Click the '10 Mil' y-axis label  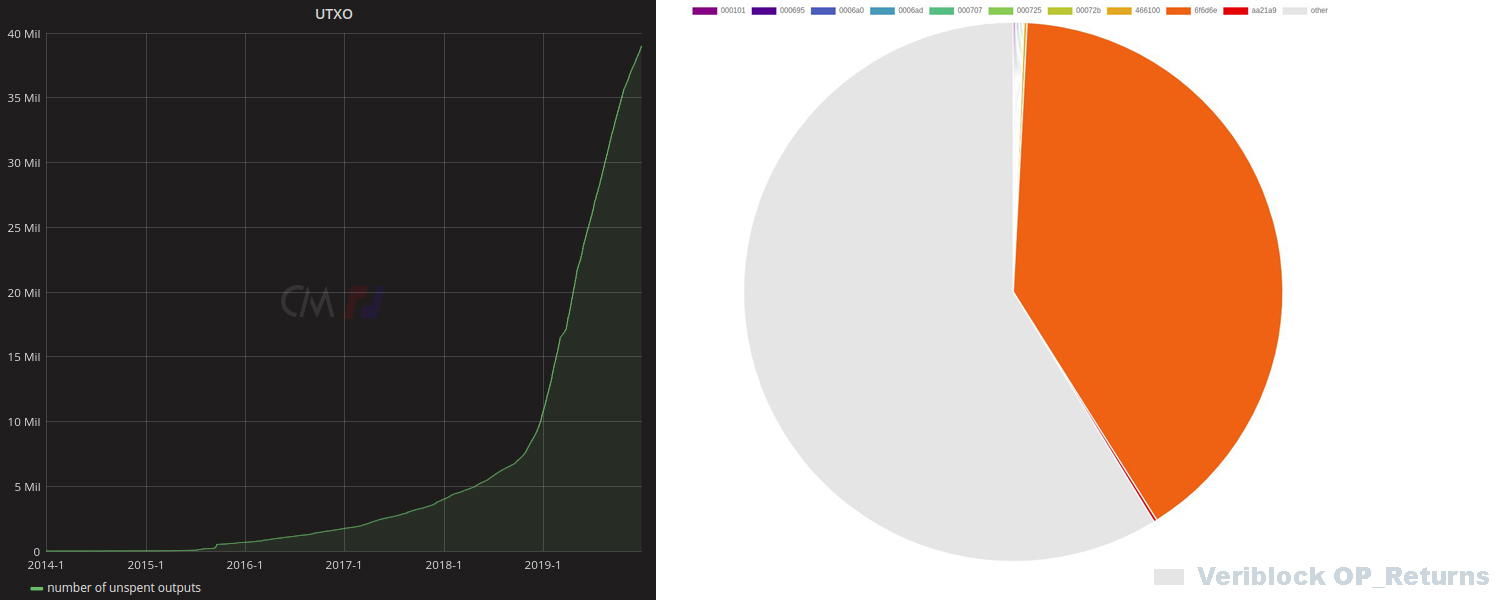tap(22, 422)
